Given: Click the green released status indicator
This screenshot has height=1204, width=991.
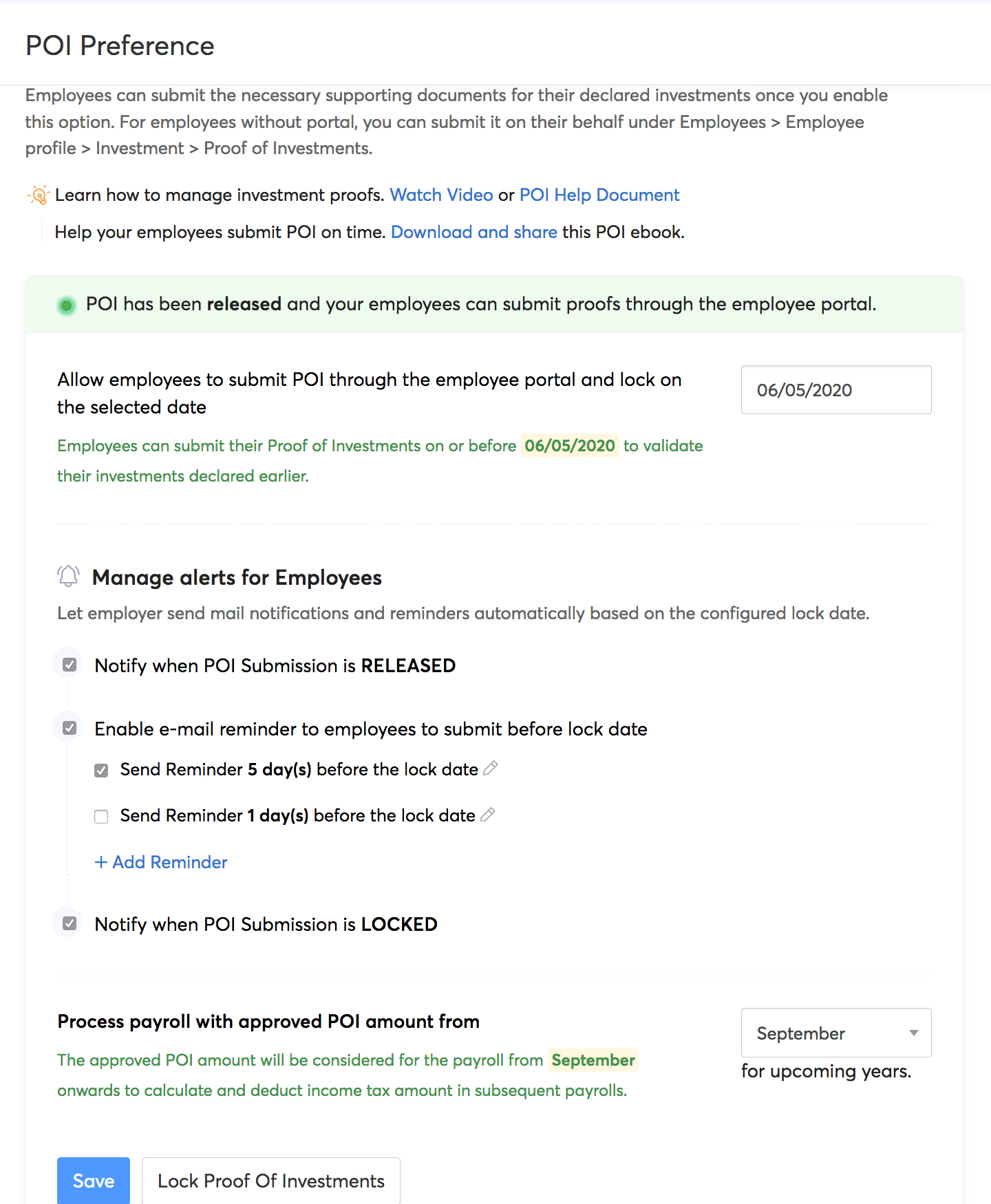Looking at the screenshot, I should click(x=67, y=305).
